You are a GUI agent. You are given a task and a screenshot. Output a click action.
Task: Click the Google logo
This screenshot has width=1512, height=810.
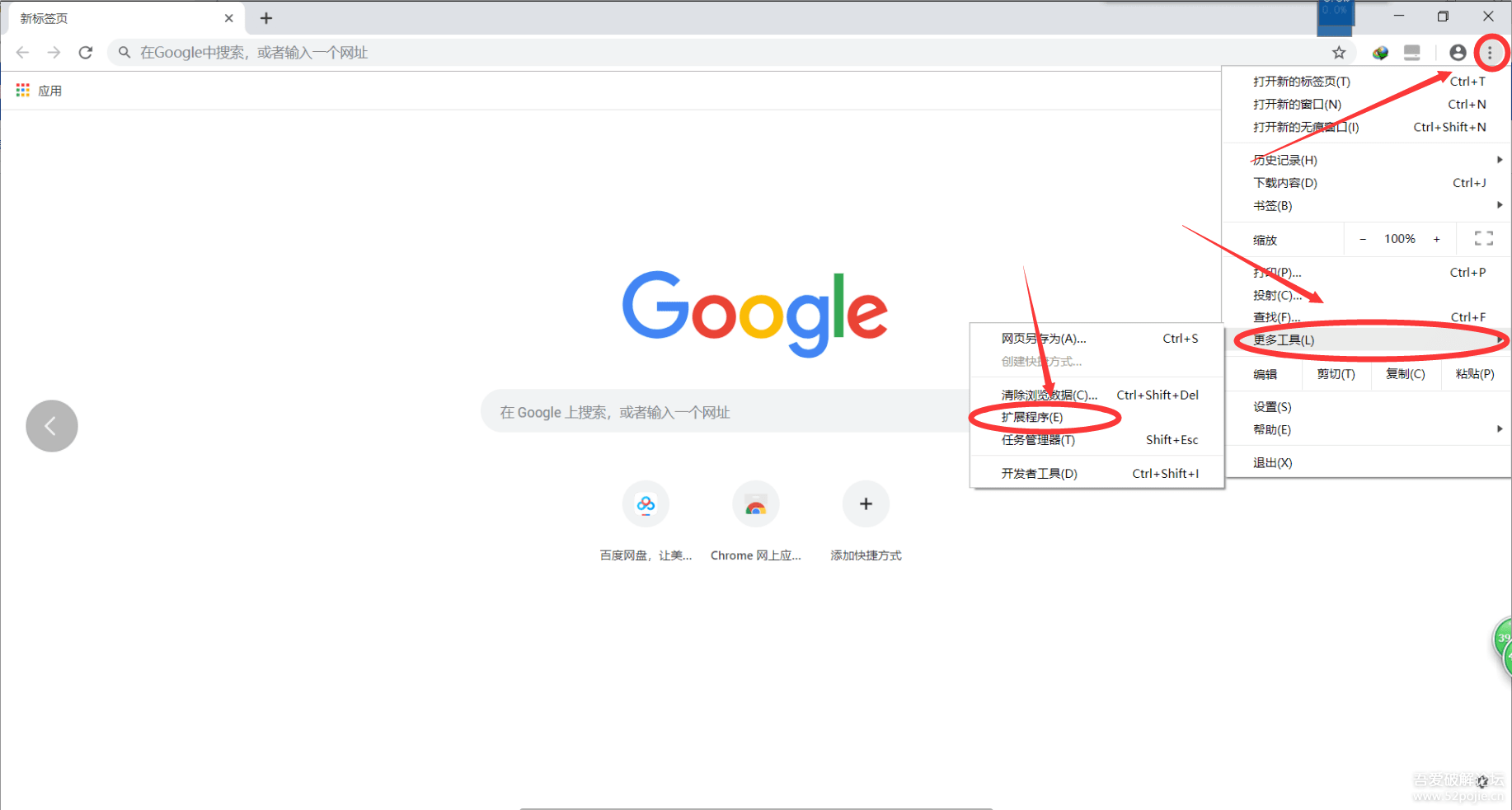click(x=754, y=313)
